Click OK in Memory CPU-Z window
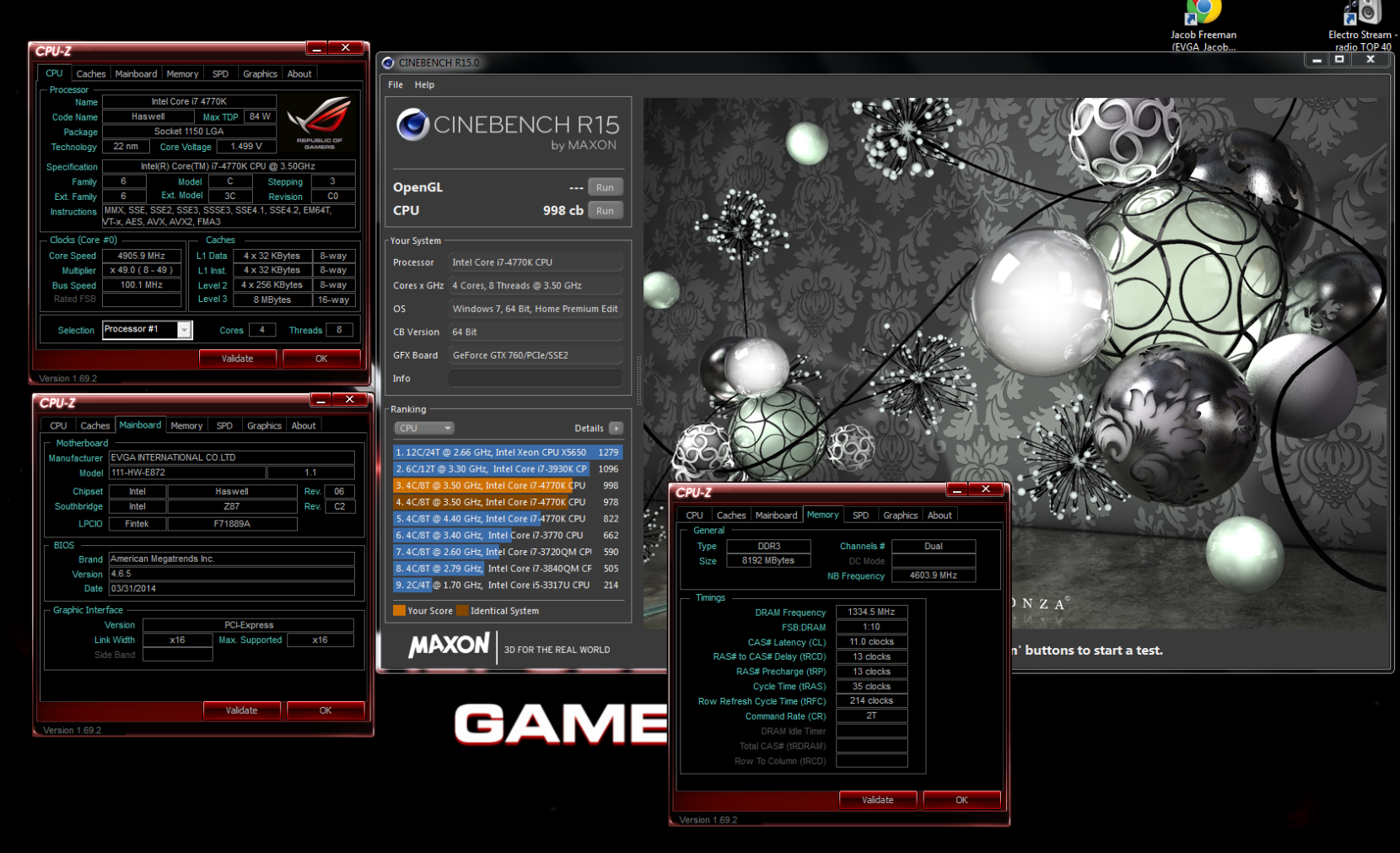Image resolution: width=1400 pixels, height=853 pixels. tap(961, 800)
